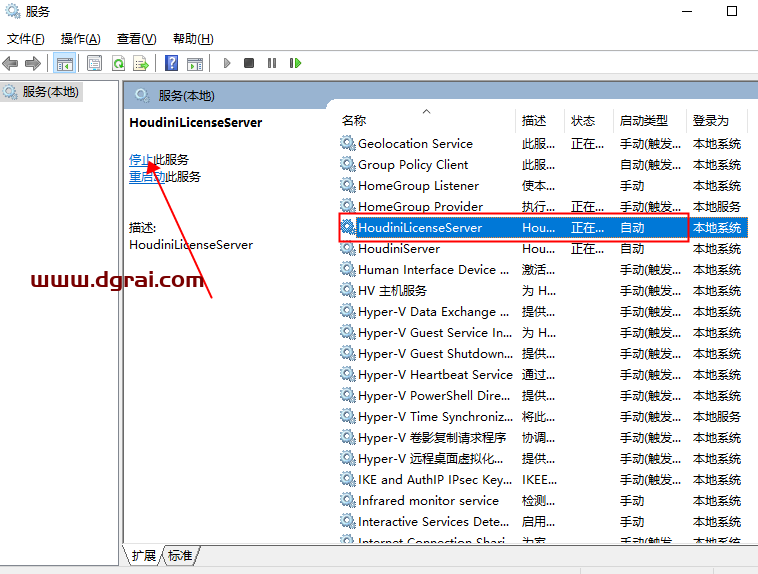Click the Group Policy Client gear icon
The image size is (758, 574).
(x=348, y=164)
